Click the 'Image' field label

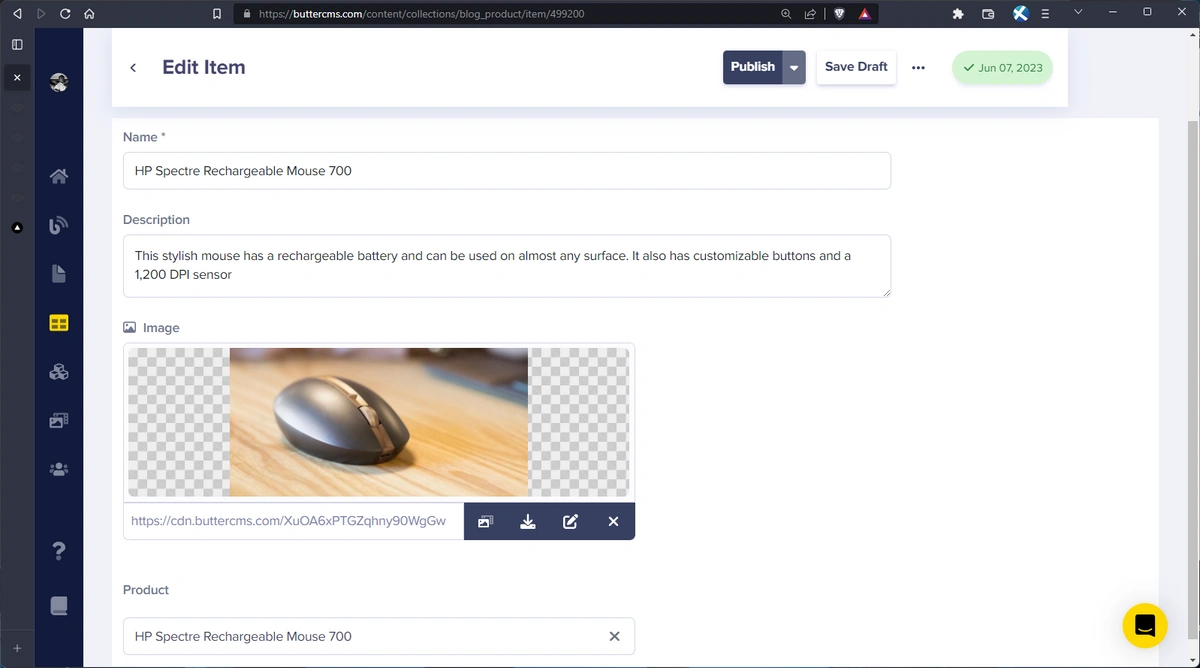click(161, 328)
